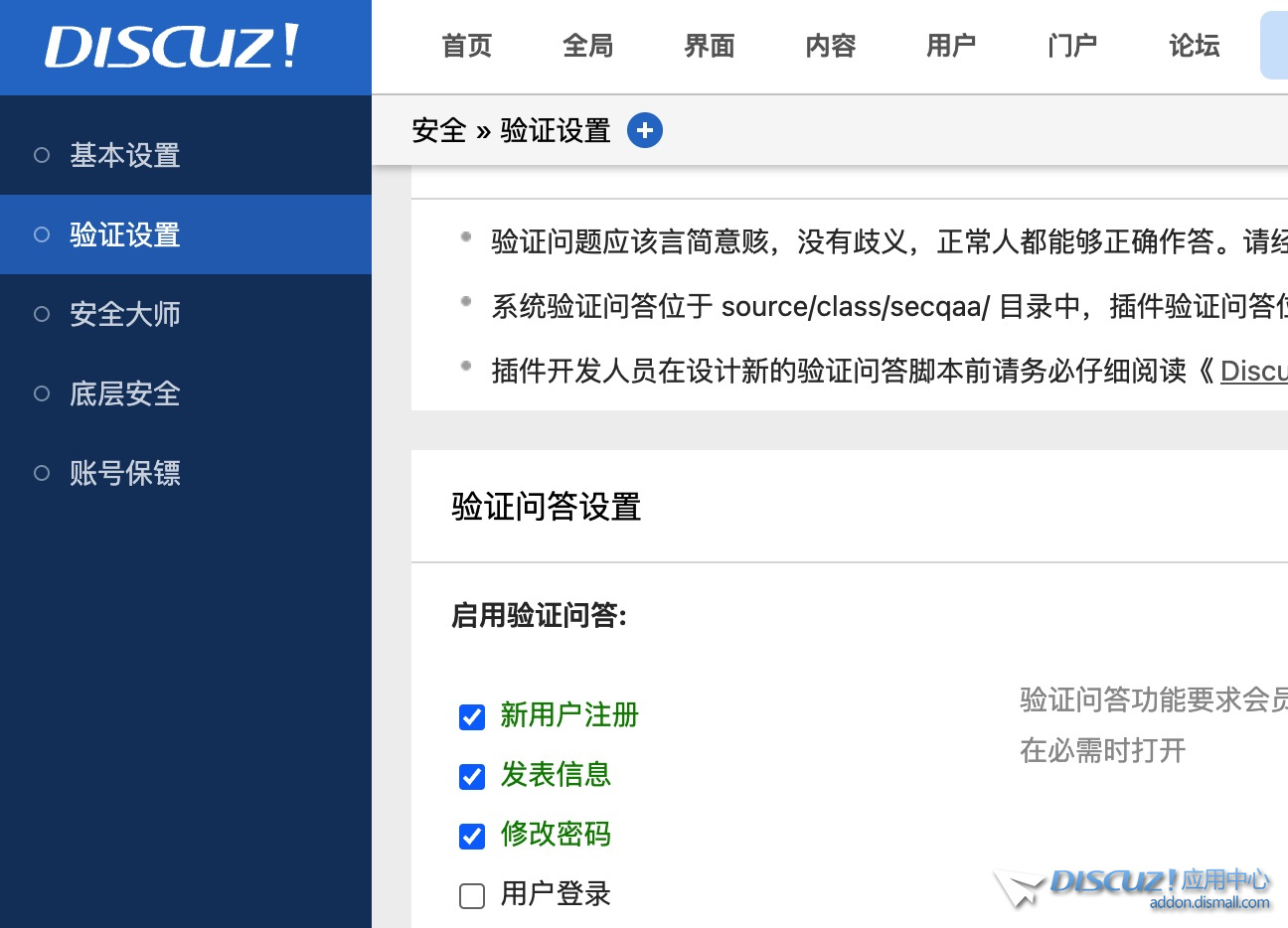Go to the 内容 menu
Image resolution: width=1288 pixels, height=928 pixels.
click(831, 46)
